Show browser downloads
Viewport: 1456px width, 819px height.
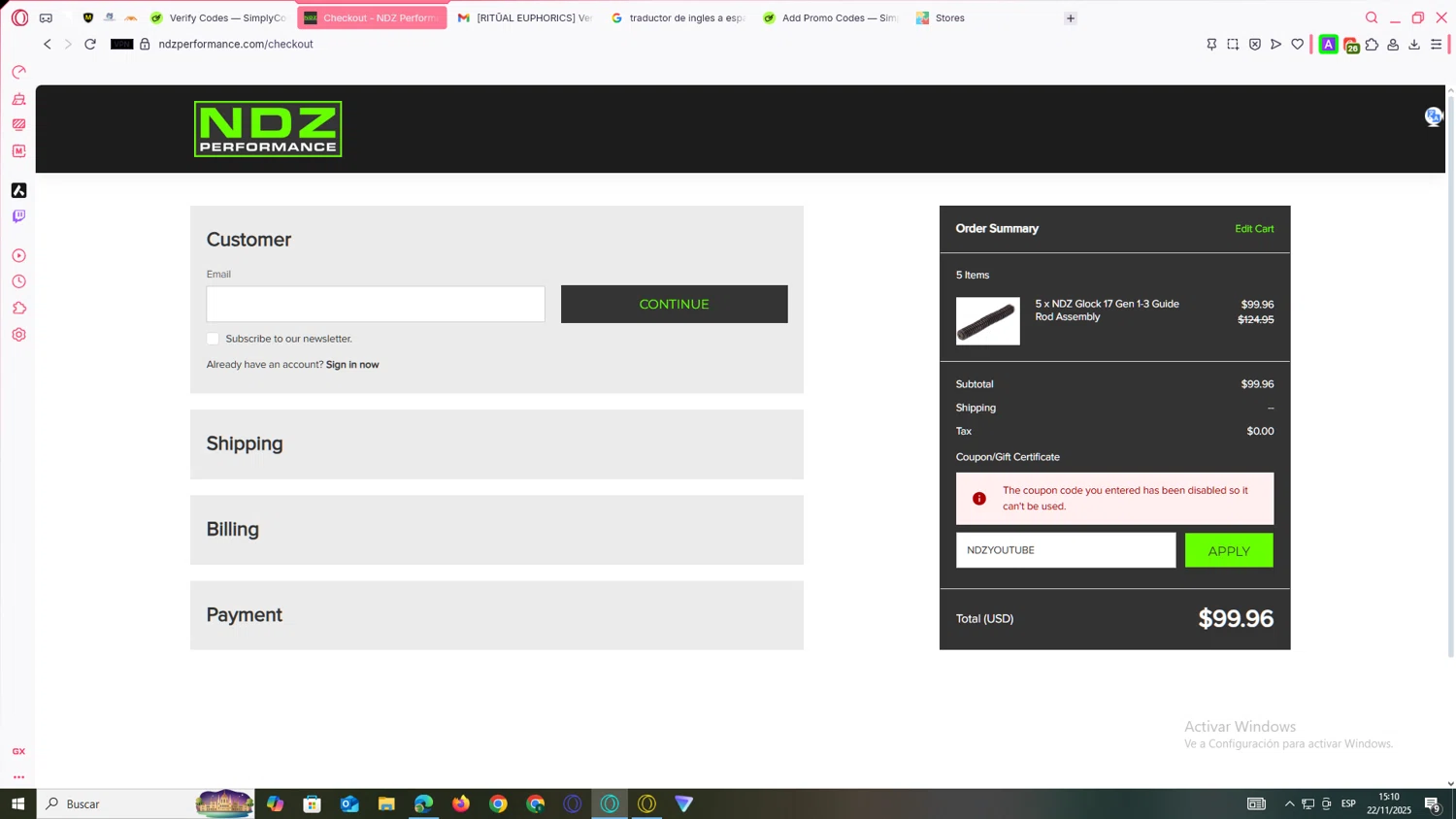1414,44
